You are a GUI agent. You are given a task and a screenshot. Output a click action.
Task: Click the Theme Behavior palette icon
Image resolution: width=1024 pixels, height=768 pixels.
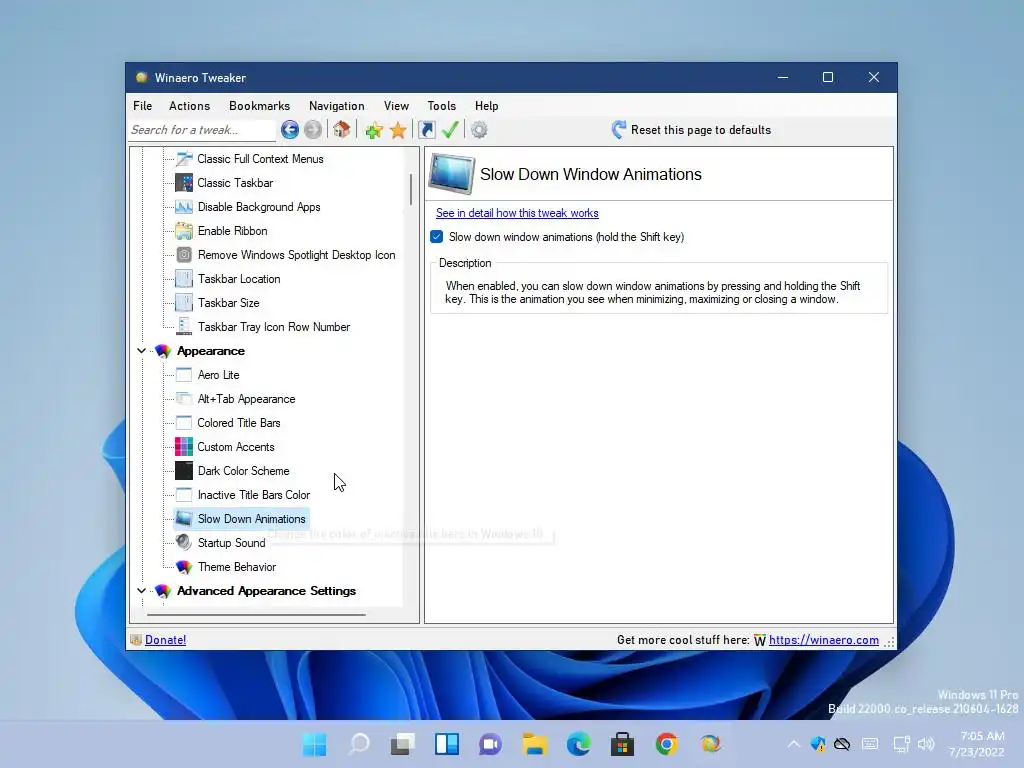click(x=184, y=567)
